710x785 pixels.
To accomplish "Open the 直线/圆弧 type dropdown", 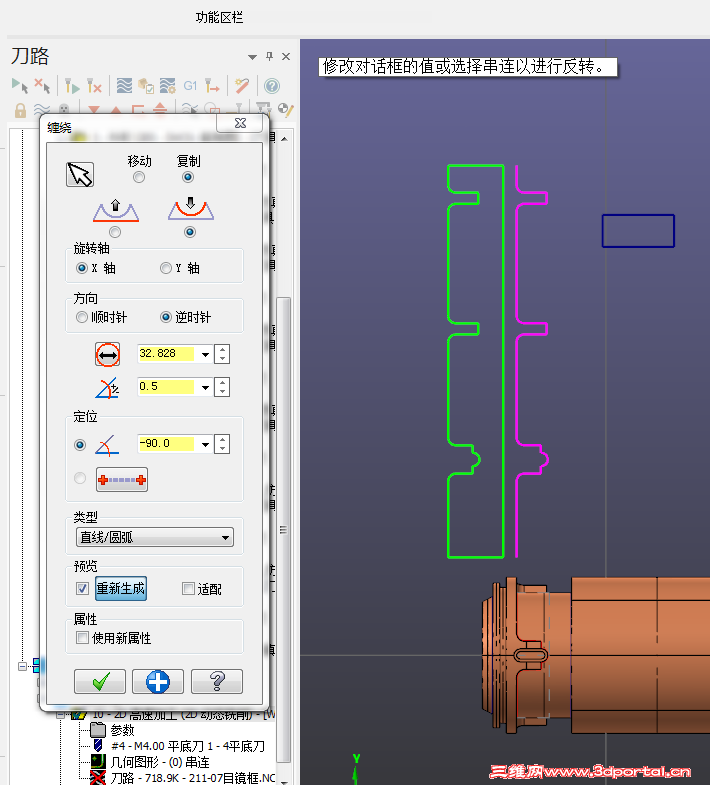I will click(x=155, y=537).
